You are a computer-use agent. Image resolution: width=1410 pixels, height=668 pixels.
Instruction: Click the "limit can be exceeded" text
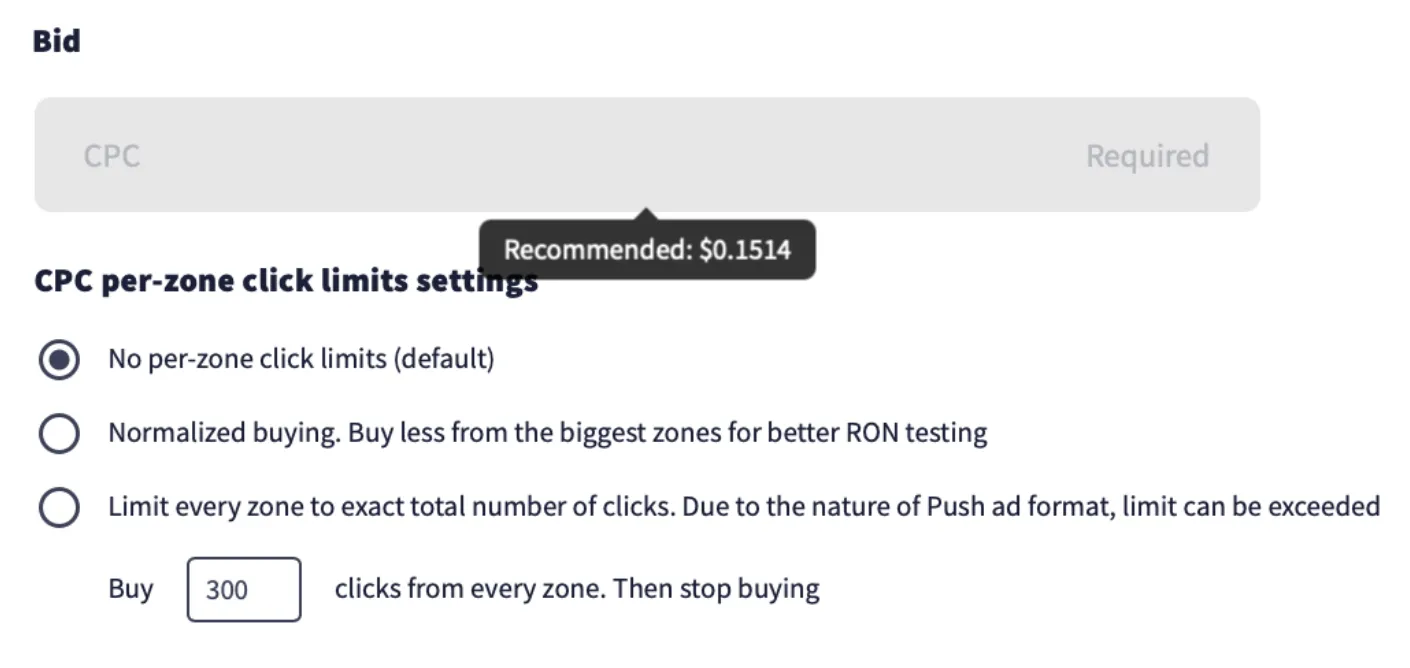click(x=1251, y=507)
